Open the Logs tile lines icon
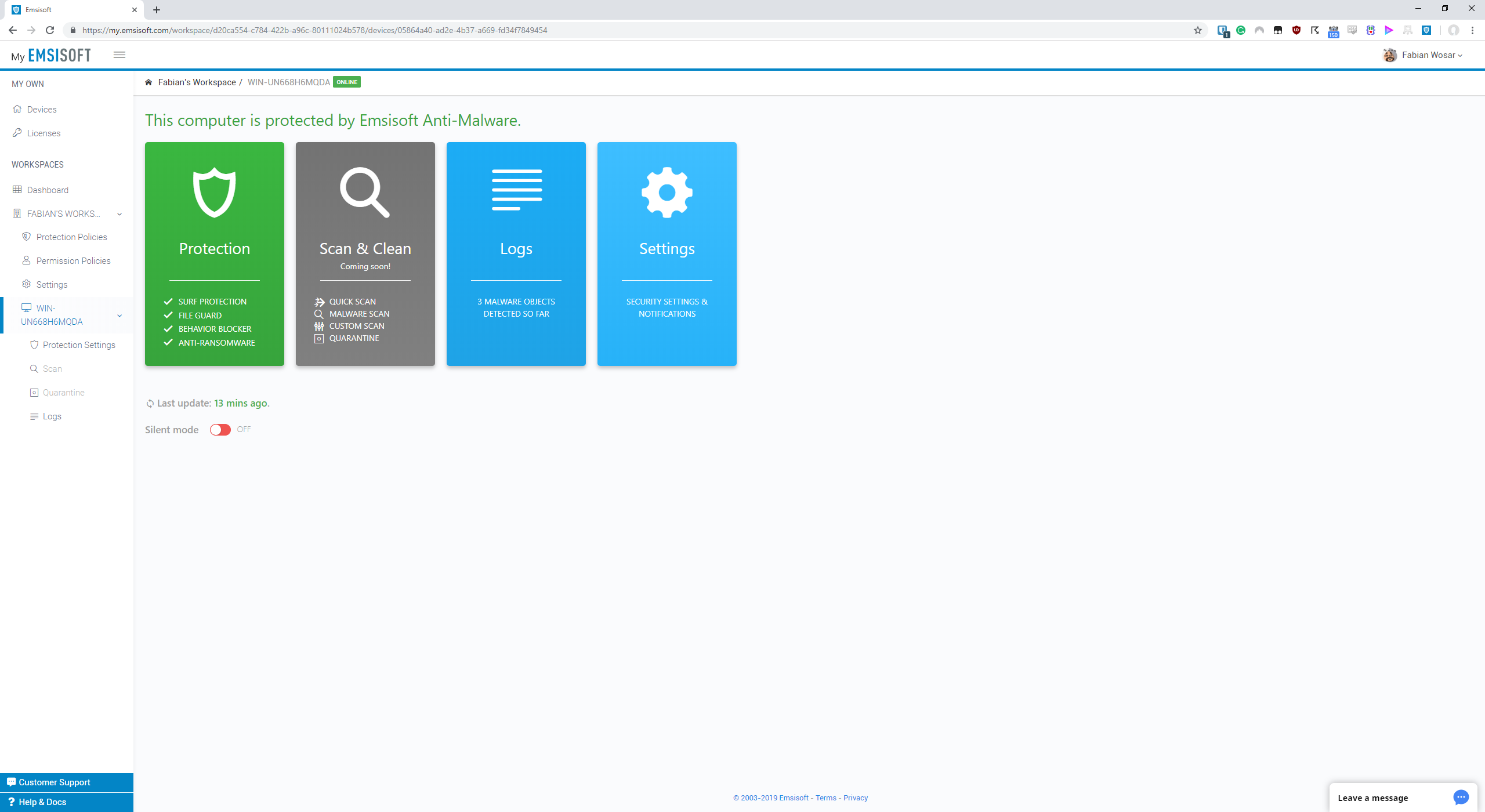 tap(516, 190)
